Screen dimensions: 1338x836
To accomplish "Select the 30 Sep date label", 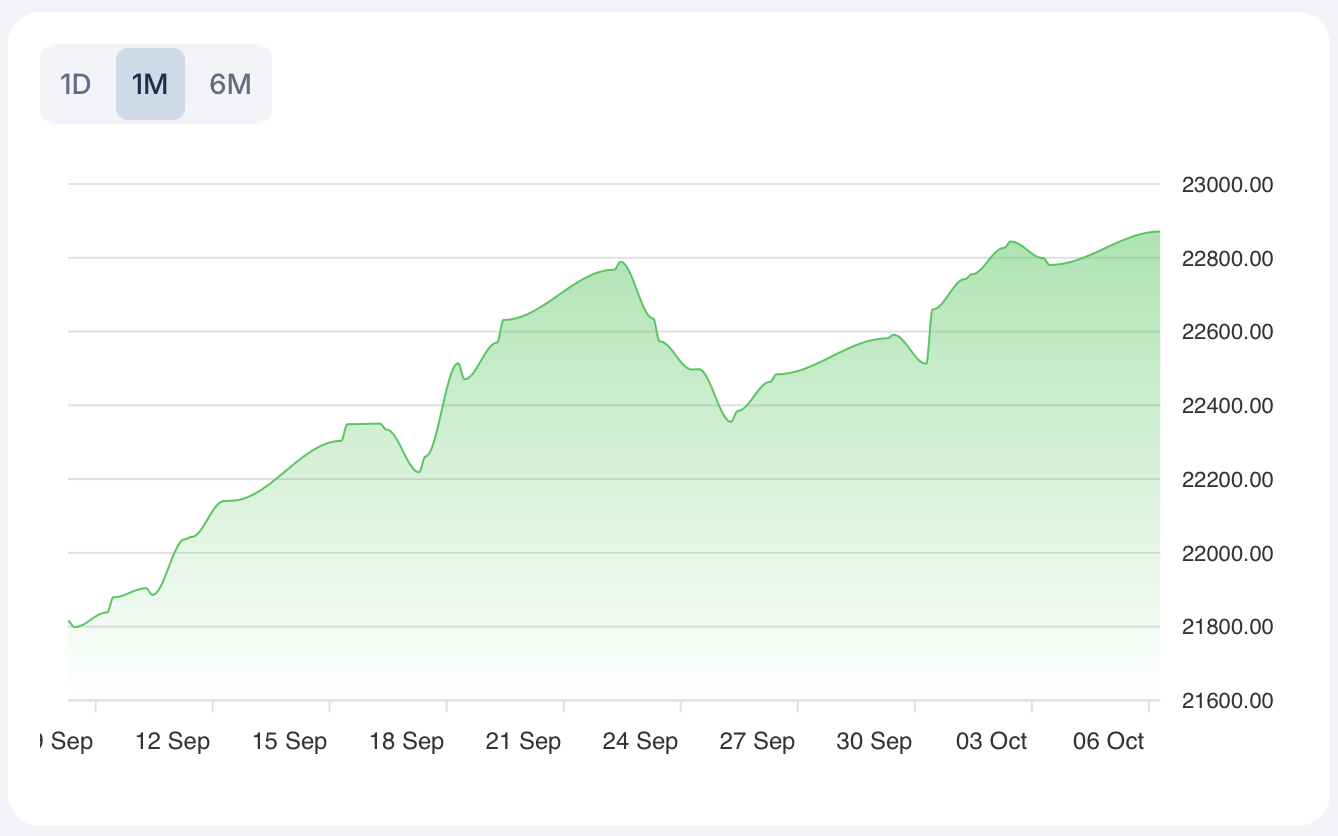I will (x=875, y=741).
